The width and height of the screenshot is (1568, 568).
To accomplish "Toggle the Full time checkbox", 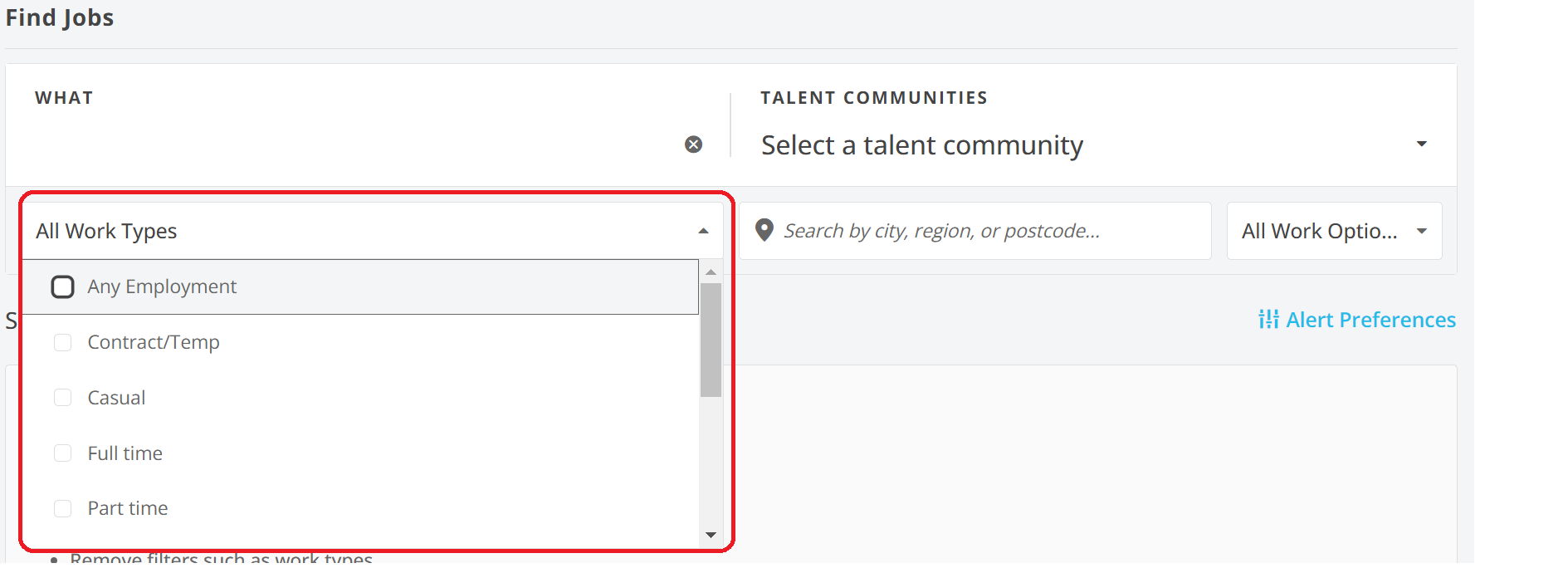I will pyautogui.click(x=63, y=453).
